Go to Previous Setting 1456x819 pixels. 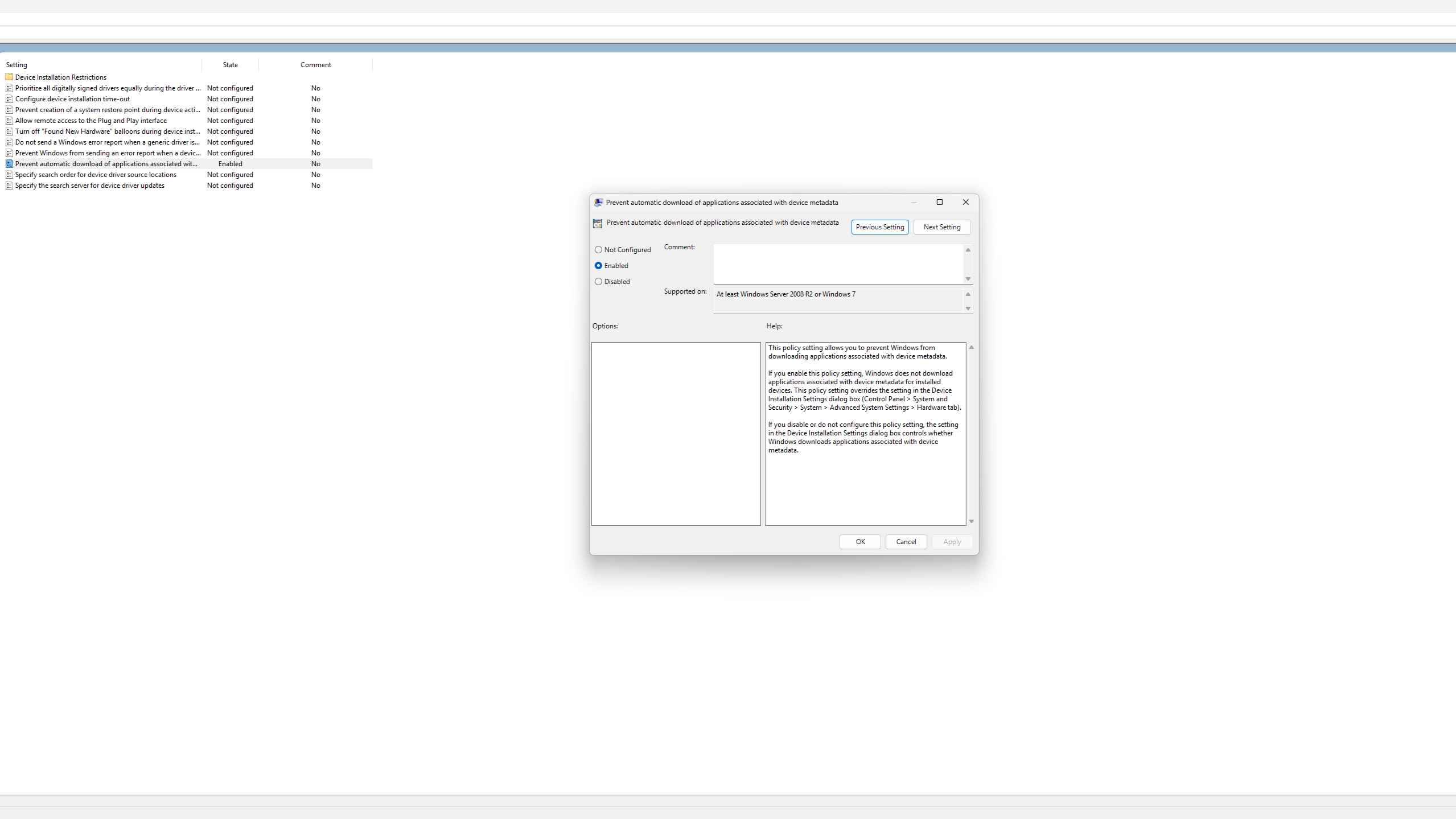click(x=880, y=227)
